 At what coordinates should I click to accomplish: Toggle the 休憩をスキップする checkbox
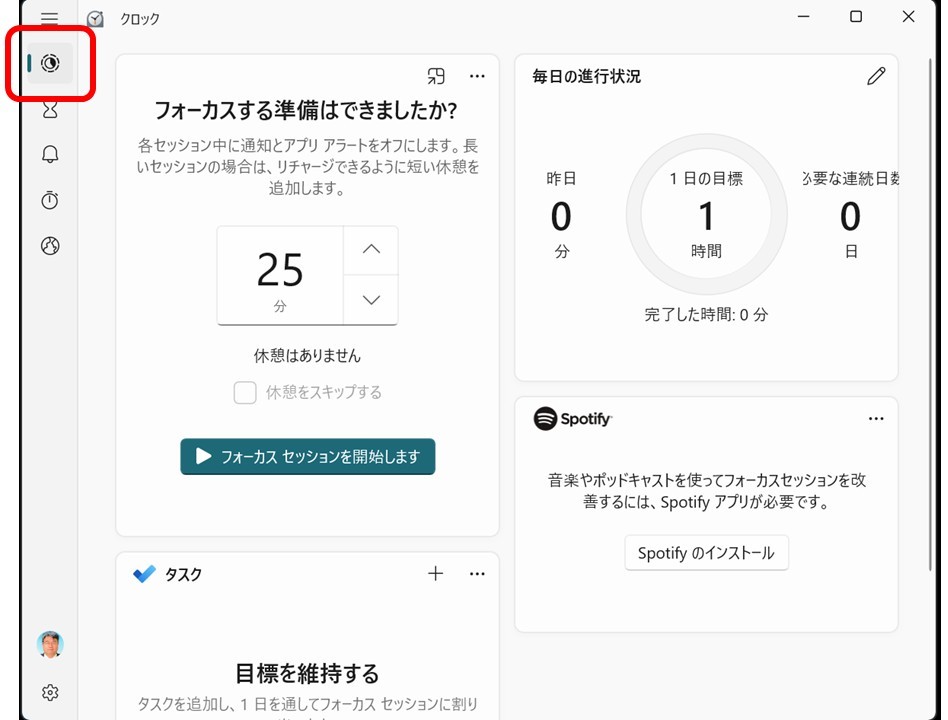click(245, 393)
